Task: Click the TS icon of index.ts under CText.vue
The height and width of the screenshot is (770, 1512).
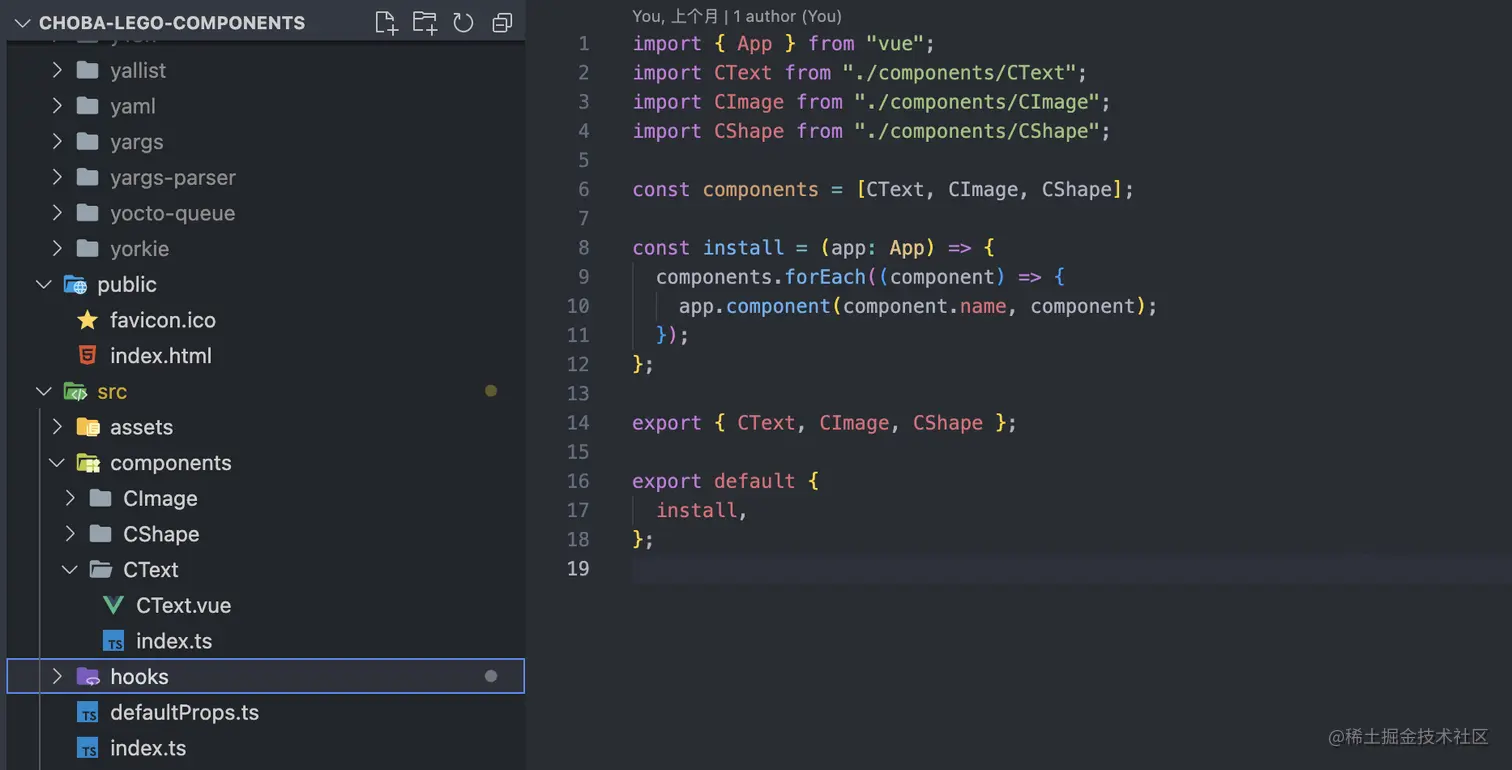Action: 114,641
